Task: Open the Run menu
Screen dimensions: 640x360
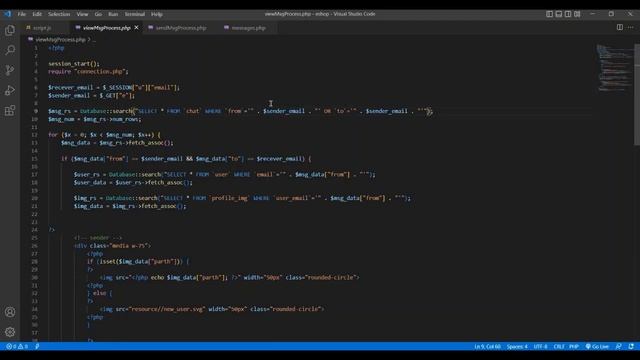Action: (x=113, y=14)
